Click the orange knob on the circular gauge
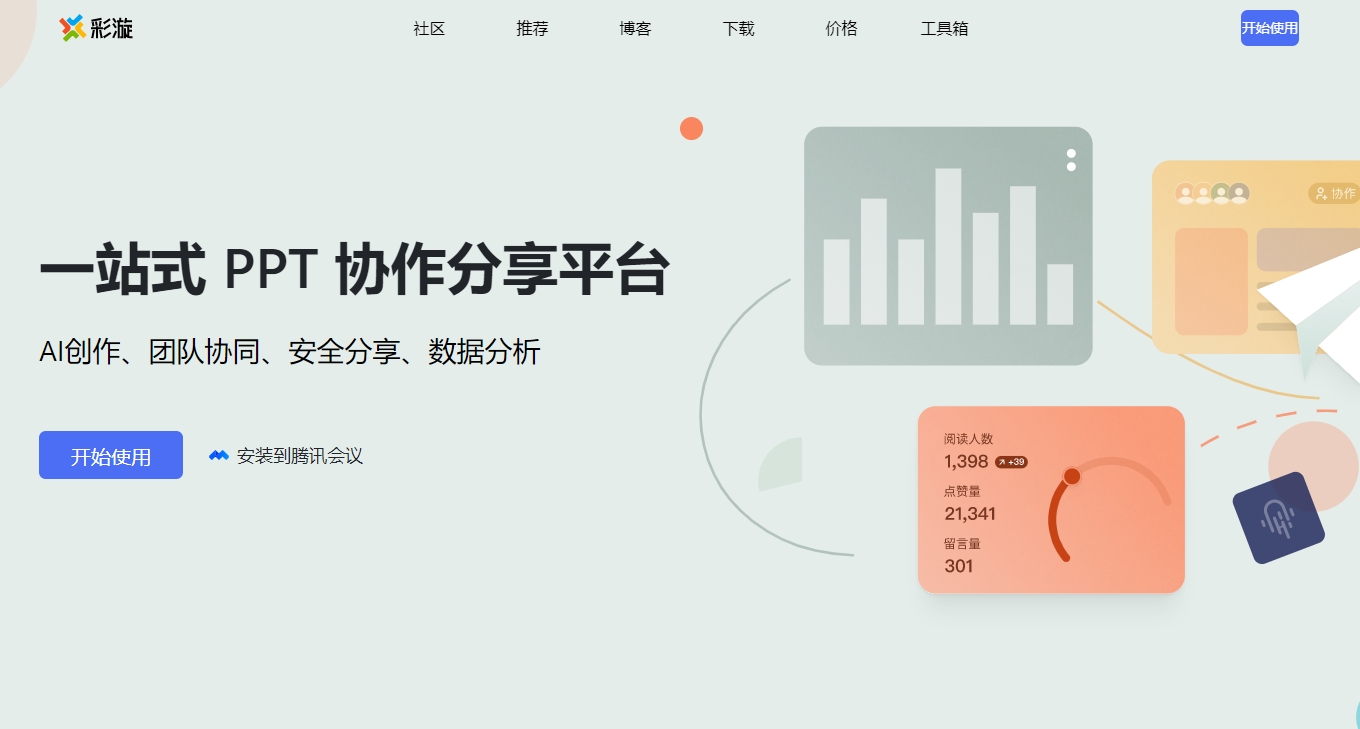 (1072, 476)
